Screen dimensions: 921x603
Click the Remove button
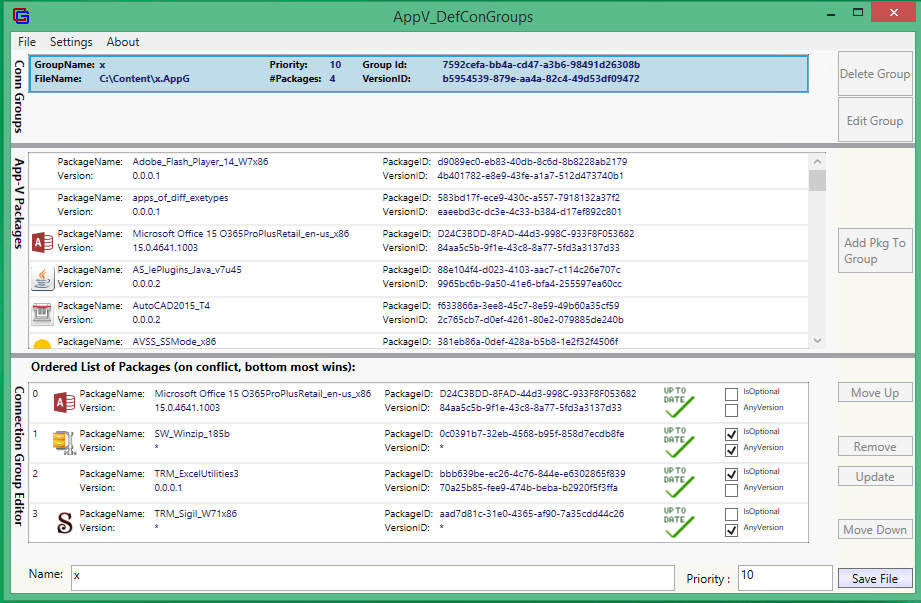coord(875,446)
